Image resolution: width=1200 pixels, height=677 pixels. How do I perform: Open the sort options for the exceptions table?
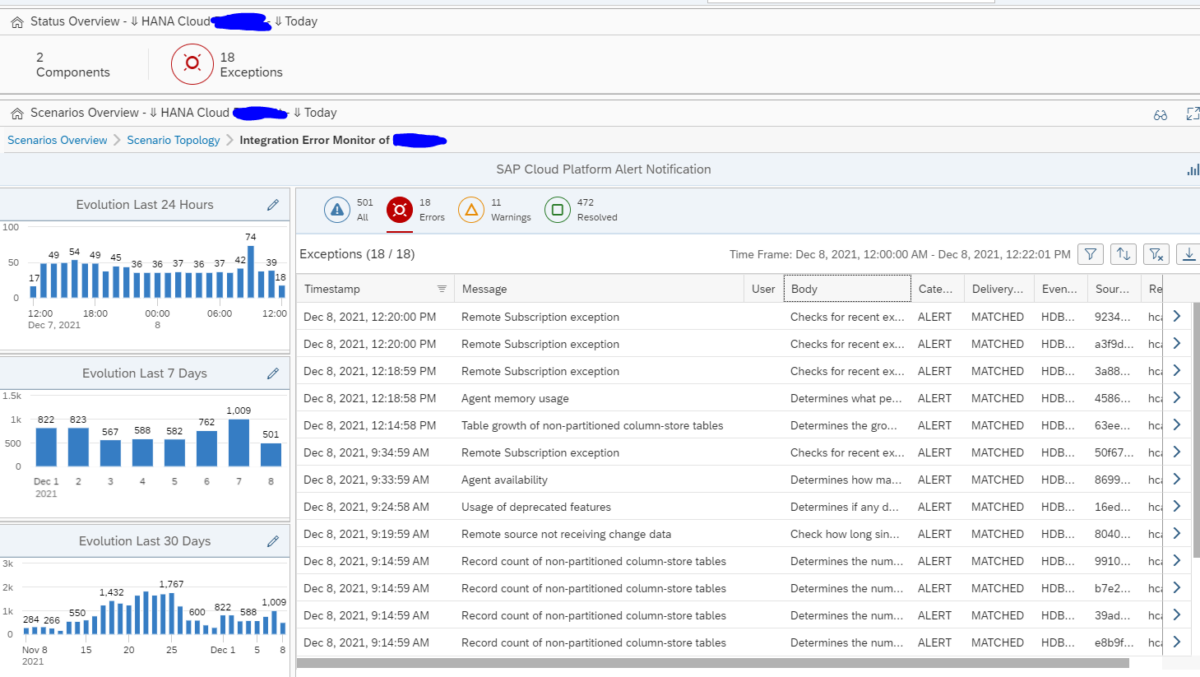pos(1123,254)
